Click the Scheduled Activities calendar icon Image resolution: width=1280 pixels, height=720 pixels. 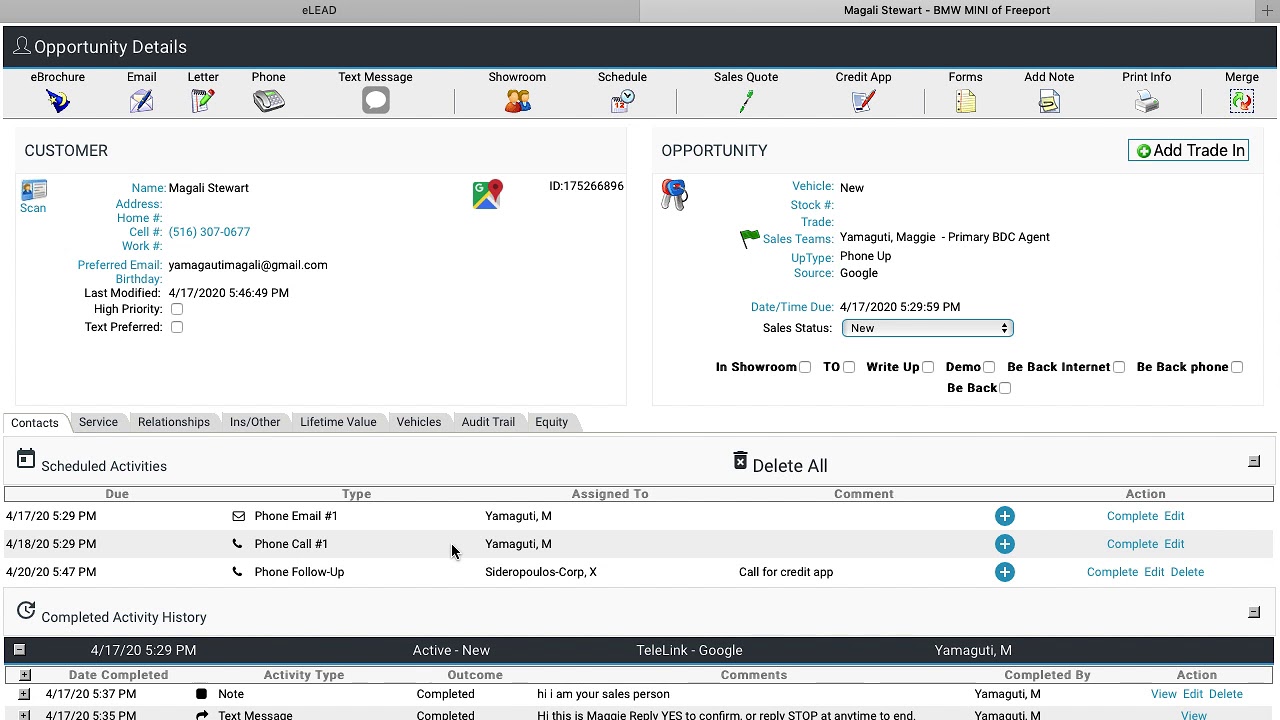pos(26,460)
